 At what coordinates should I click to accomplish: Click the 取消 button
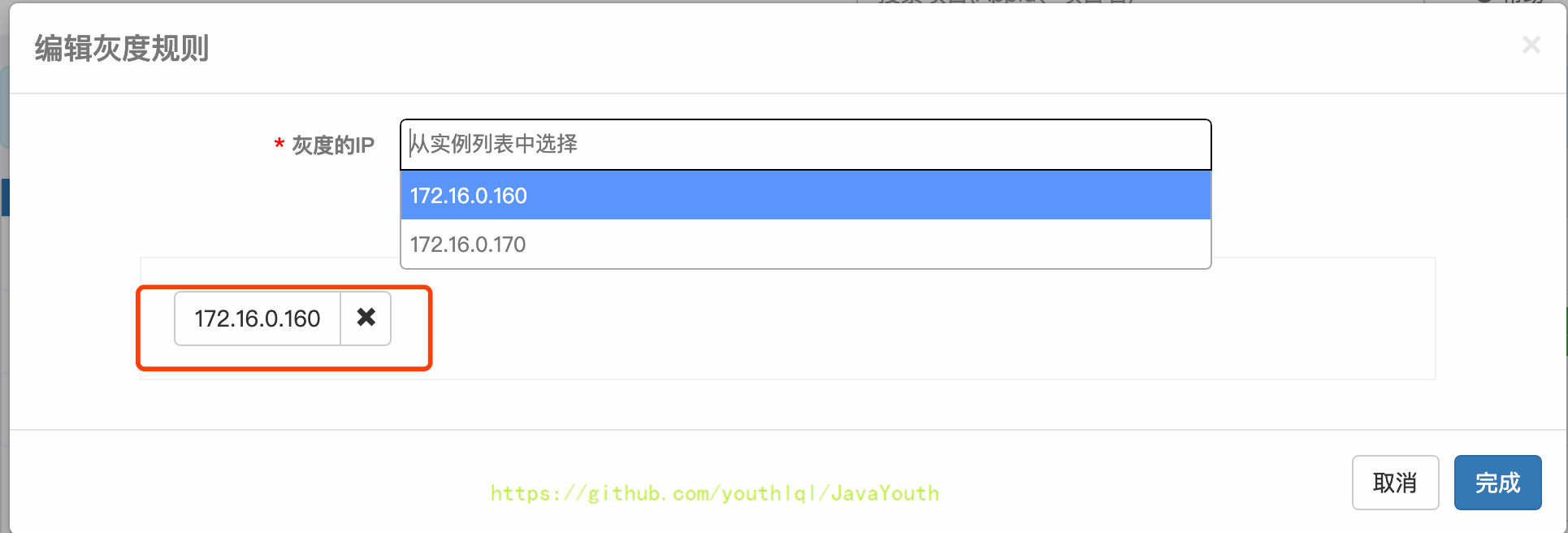coord(1395,483)
